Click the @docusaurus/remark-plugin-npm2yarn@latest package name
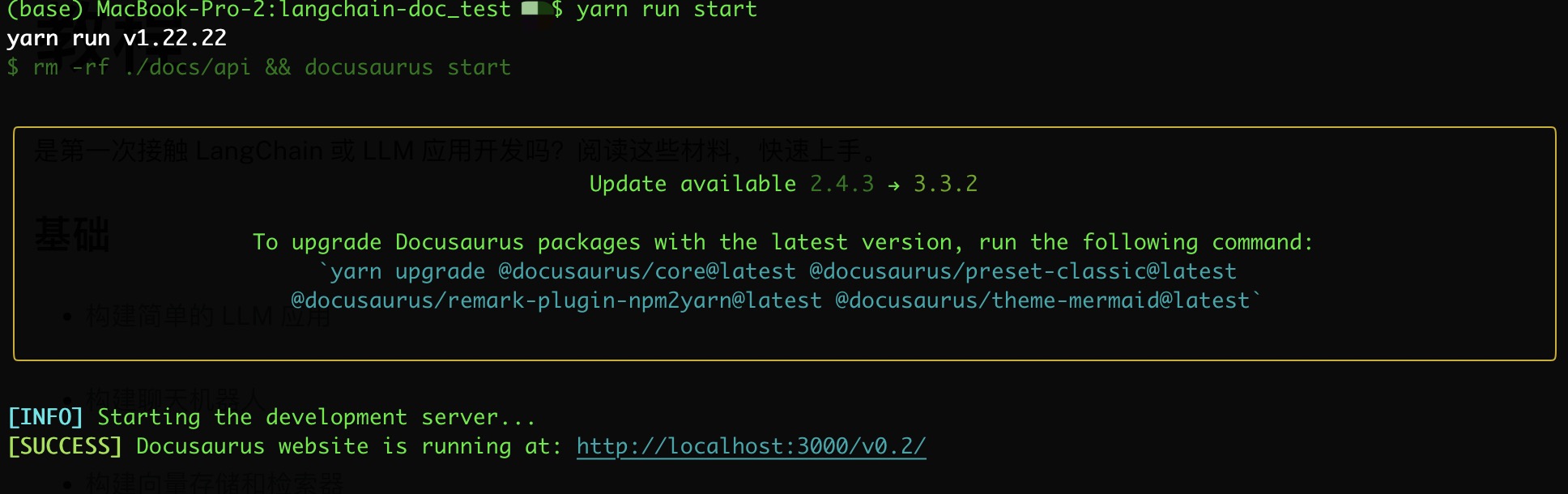 click(x=556, y=300)
